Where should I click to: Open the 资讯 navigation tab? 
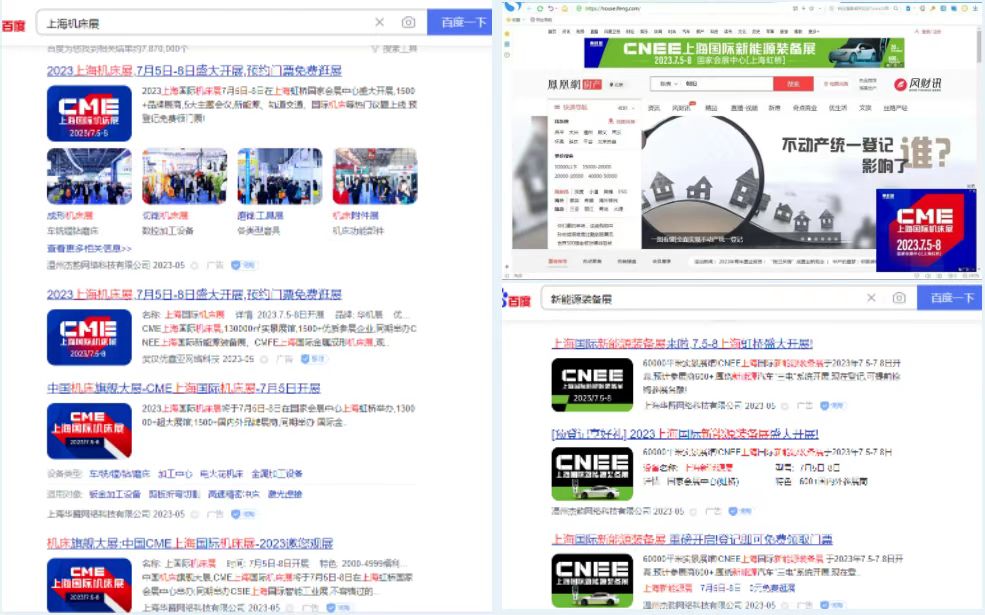point(654,108)
